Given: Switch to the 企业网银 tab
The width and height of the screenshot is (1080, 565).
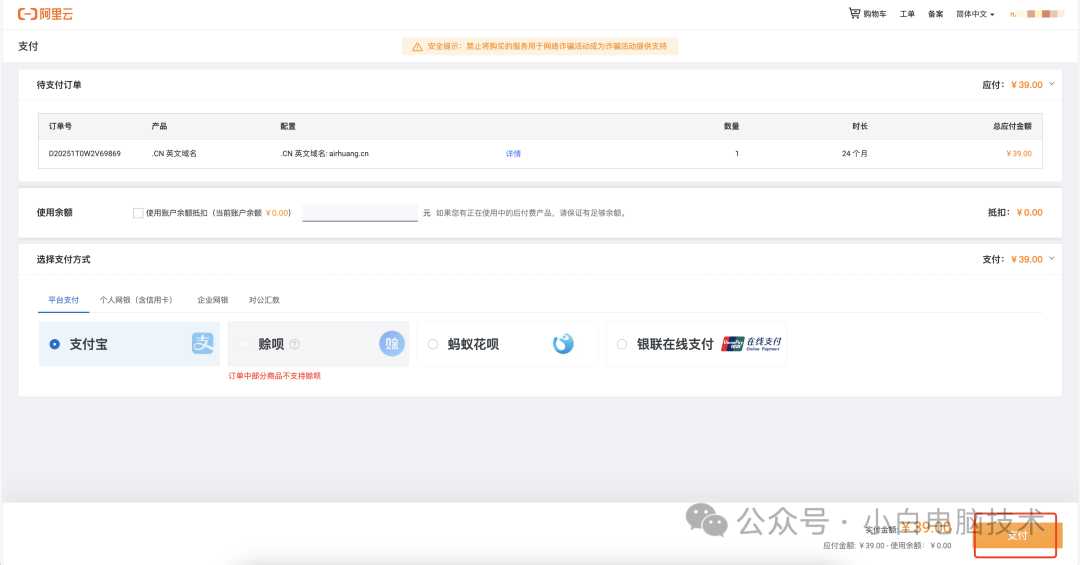Looking at the screenshot, I should [213, 300].
